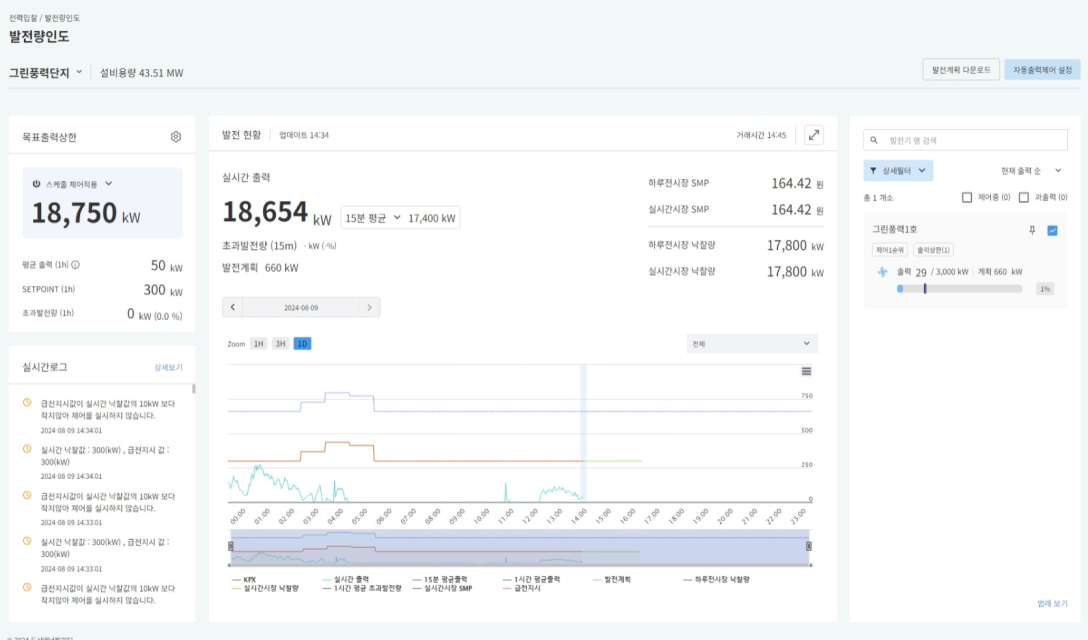Click the power icon beside 스케줄 제어적용
1088x640 pixels.
pos(36,184)
